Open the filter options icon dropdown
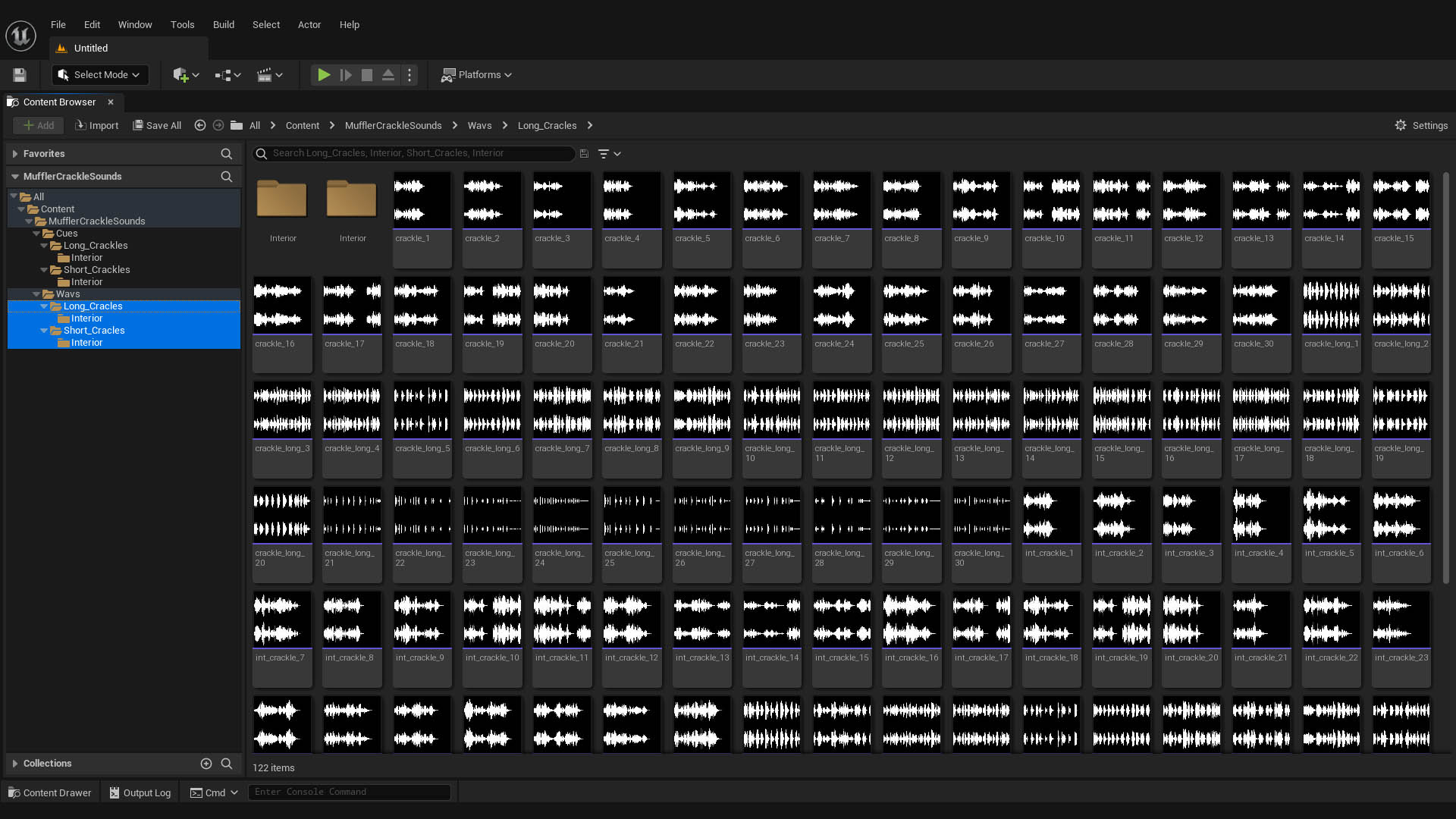 608,154
